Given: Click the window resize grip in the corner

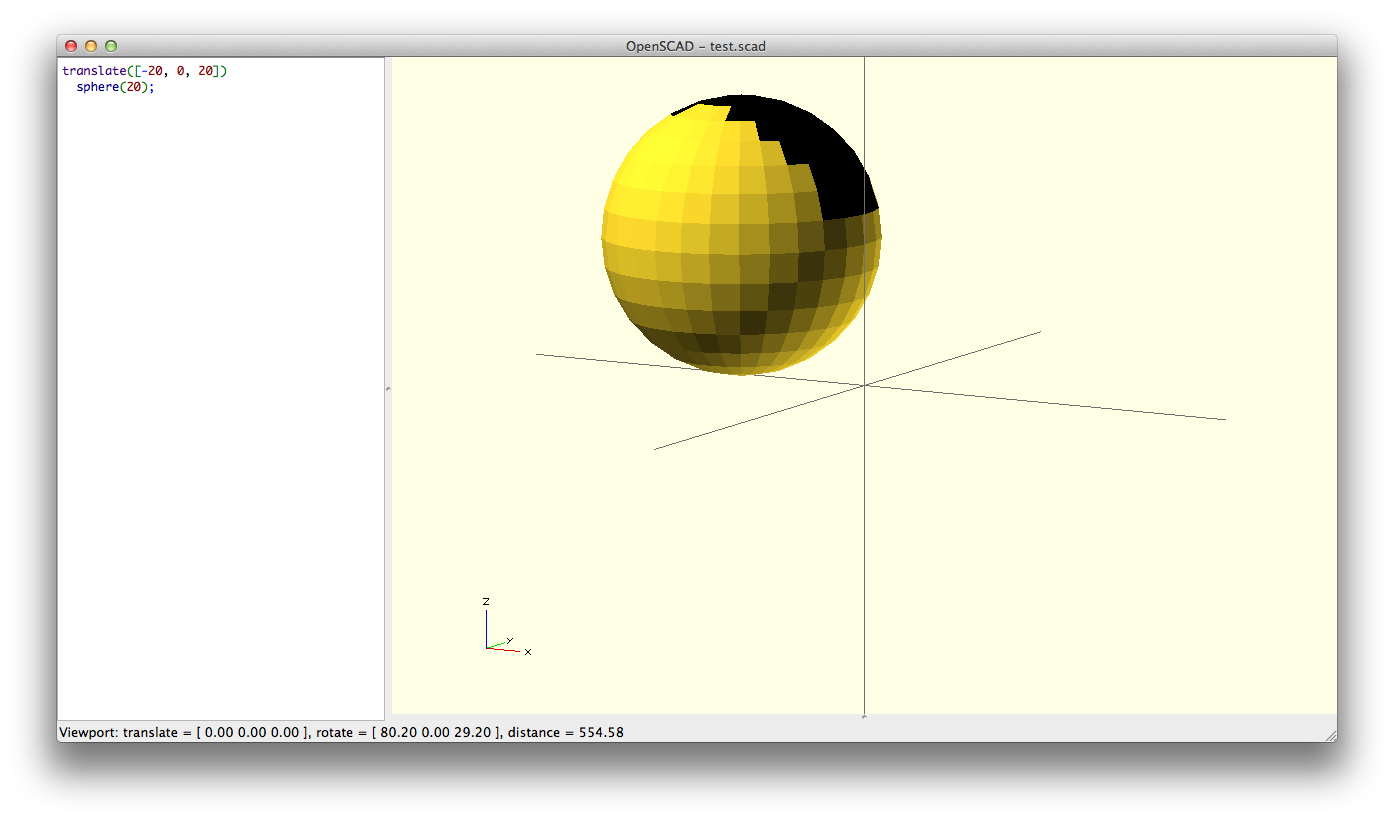Looking at the screenshot, I should (1330, 735).
